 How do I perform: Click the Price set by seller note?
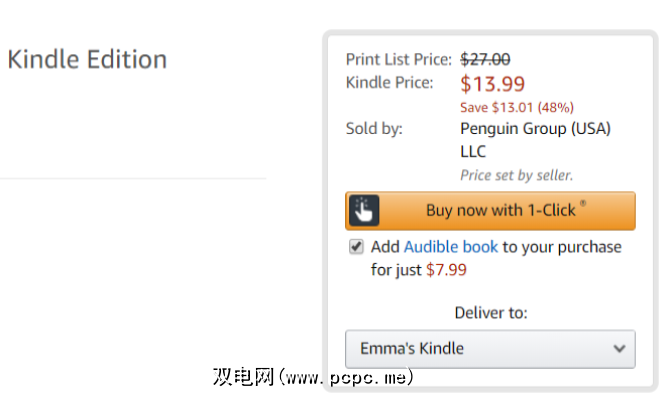pos(516,175)
